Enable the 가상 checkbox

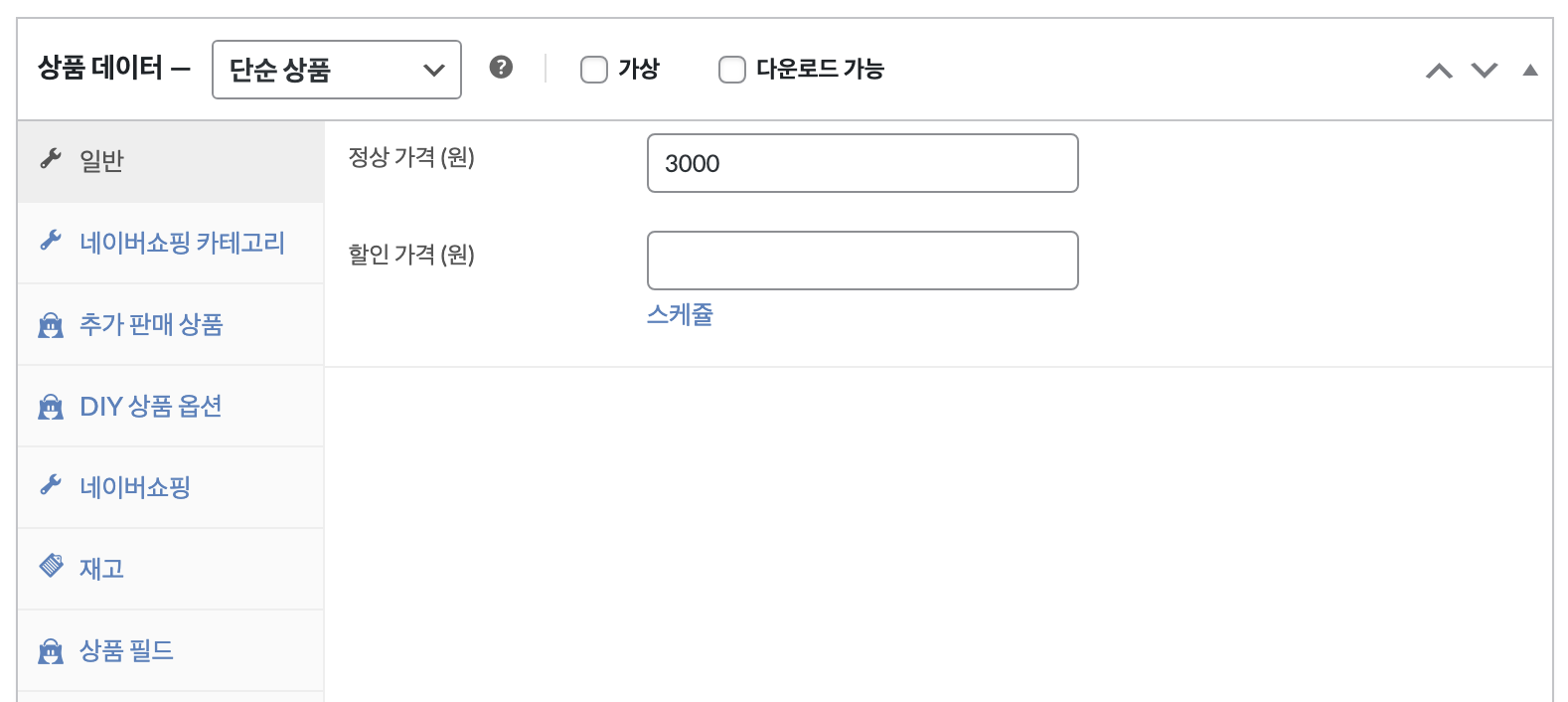[594, 70]
